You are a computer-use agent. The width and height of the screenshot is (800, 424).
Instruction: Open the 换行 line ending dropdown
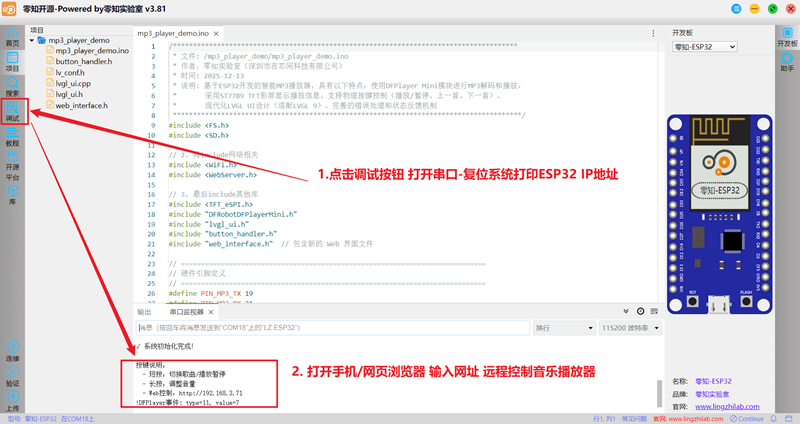point(564,328)
